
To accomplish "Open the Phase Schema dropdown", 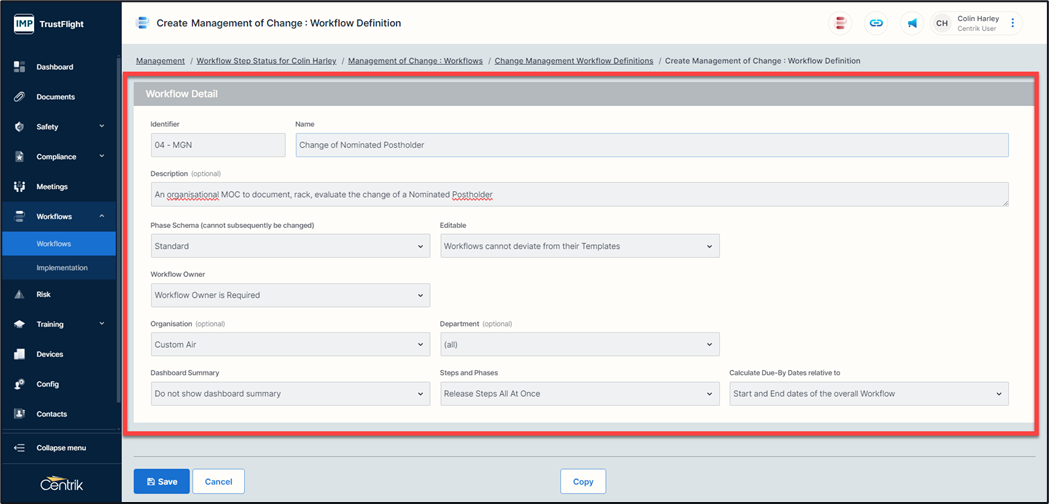I will 290,246.
